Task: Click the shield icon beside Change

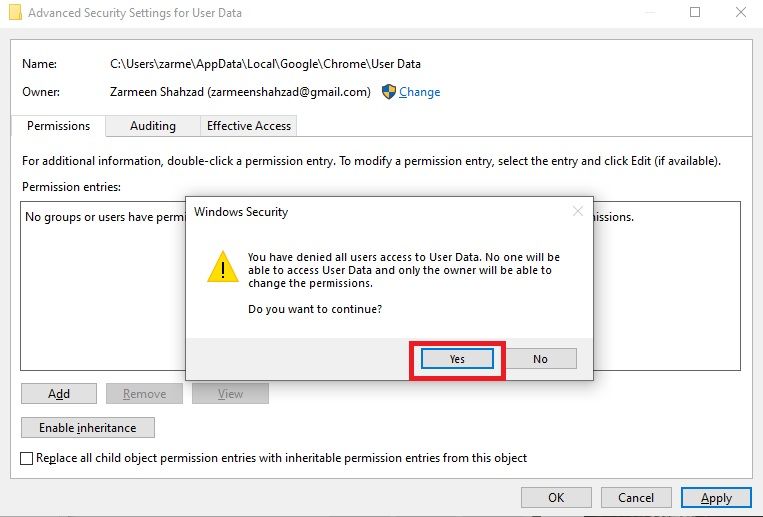Action: point(388,92)
